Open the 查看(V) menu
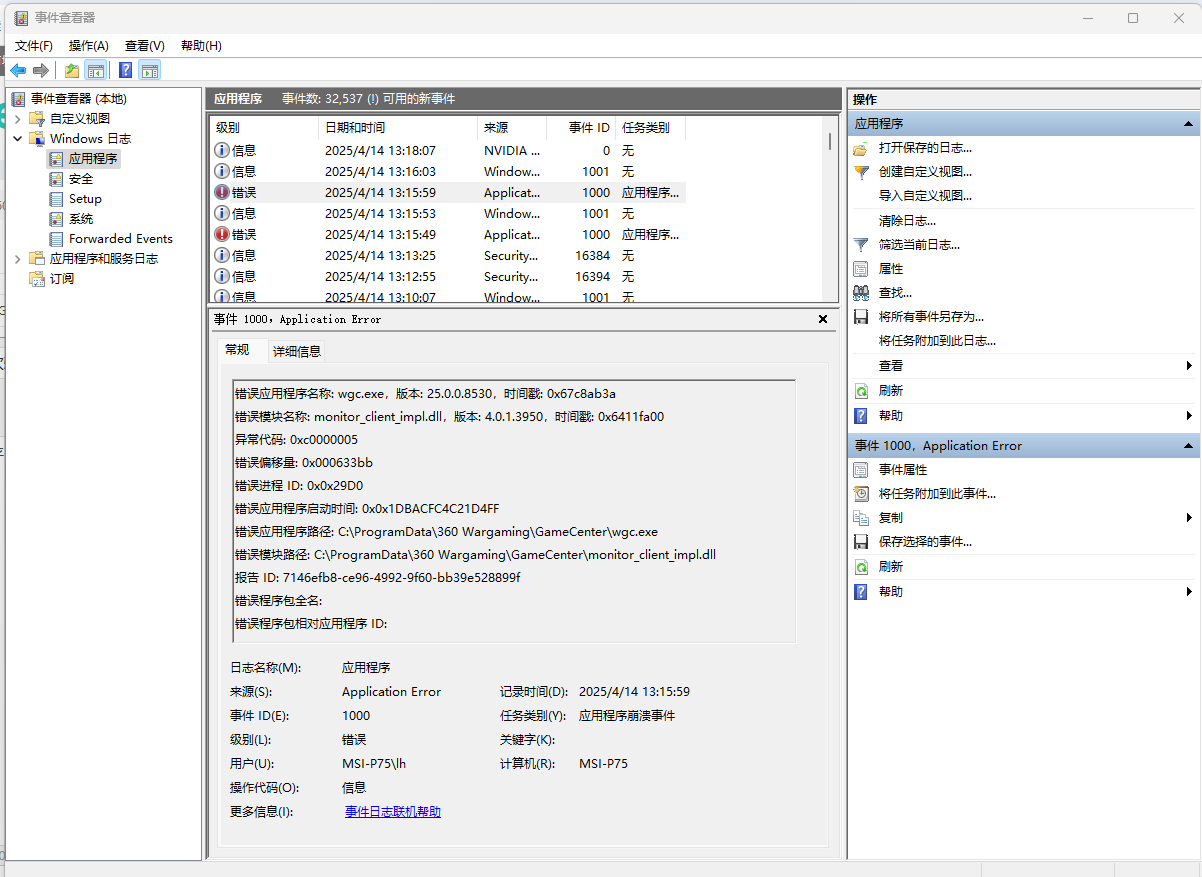Screen dimensions: 1202x877 pyautogui.click(x=145, y=45)
